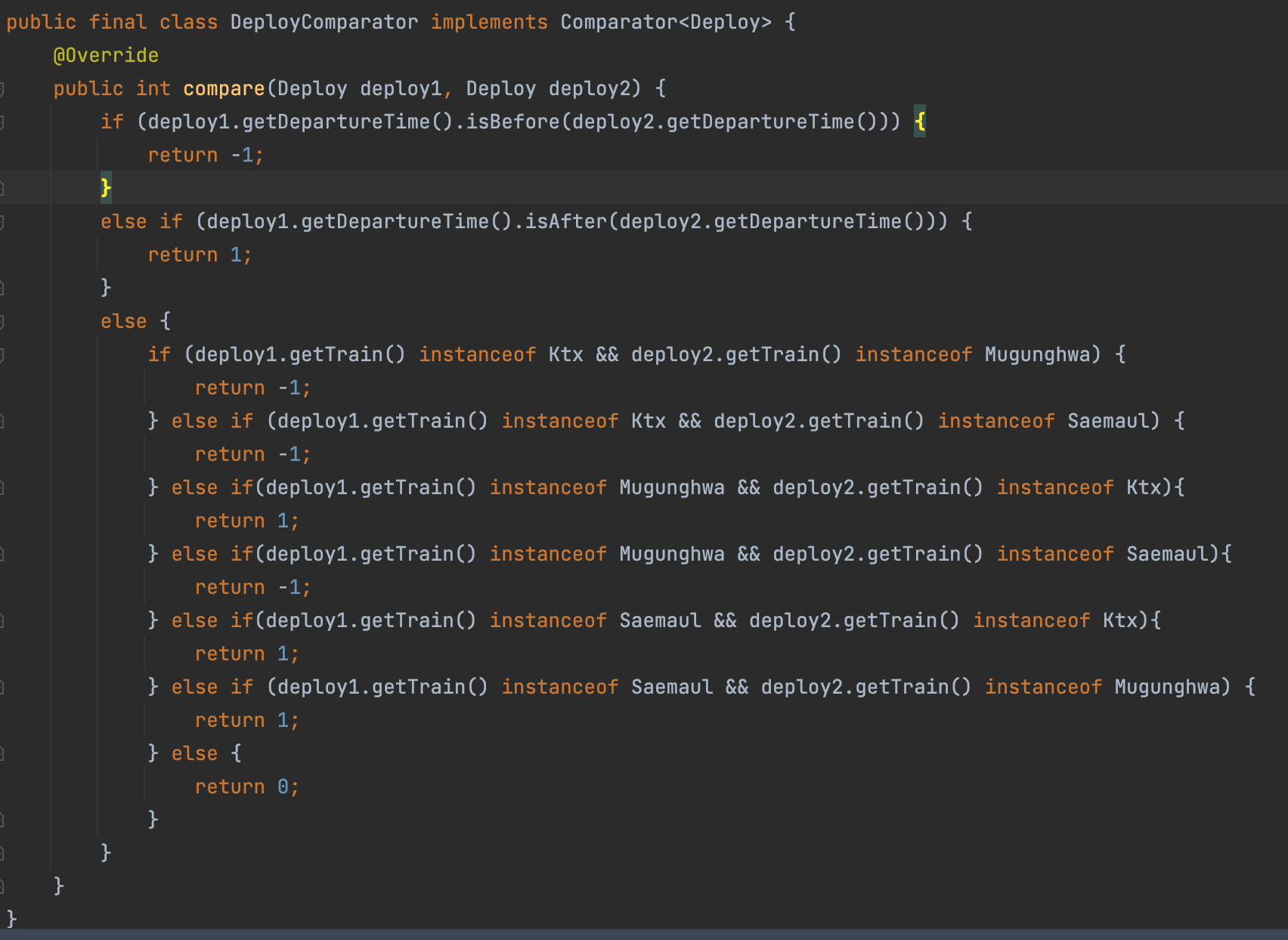
Task: Click the highlighted yellow closing brace
Action: coord(106,188)
